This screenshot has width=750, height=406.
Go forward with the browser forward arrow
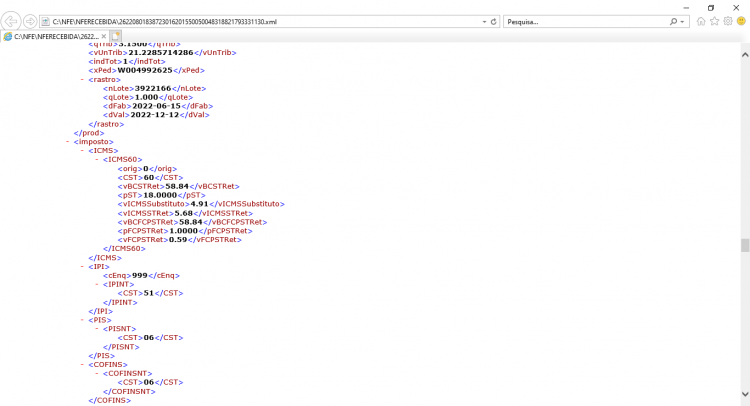pyautogui.click(x=30, y=22)
